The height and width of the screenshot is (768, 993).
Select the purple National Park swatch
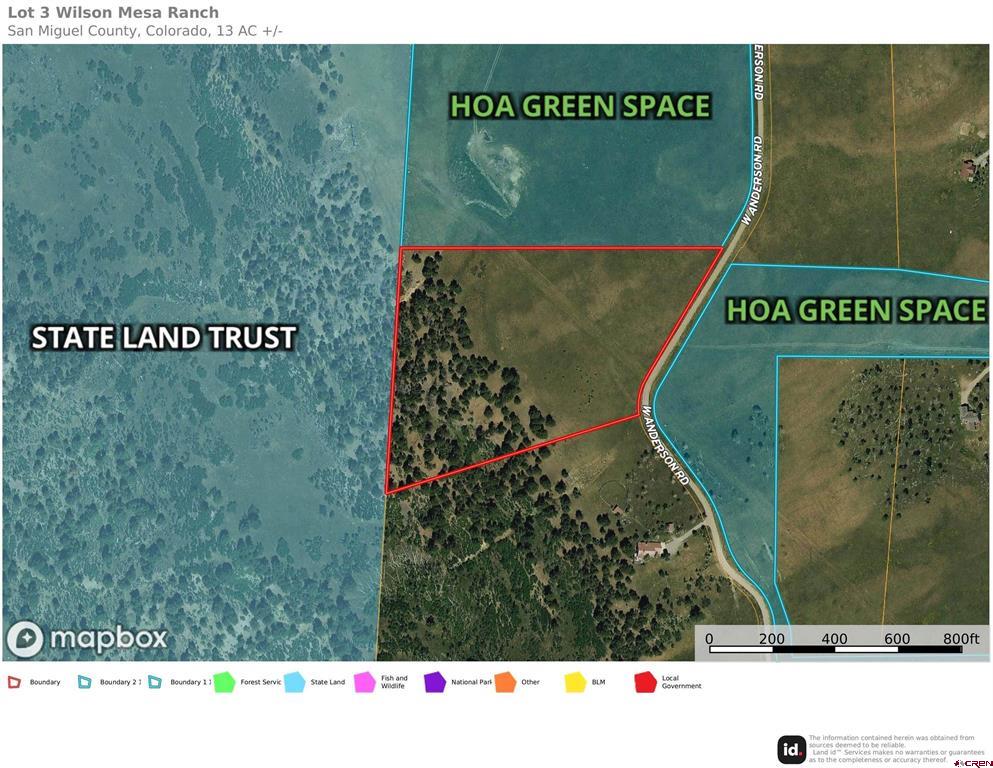(434, 682)
